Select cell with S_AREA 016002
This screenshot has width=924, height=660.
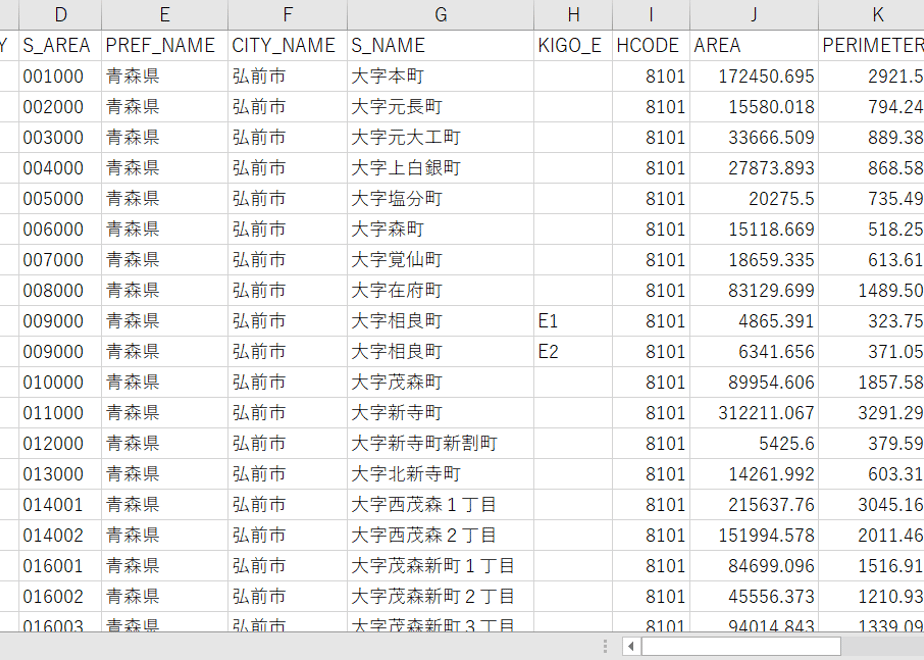pos(60,597)
